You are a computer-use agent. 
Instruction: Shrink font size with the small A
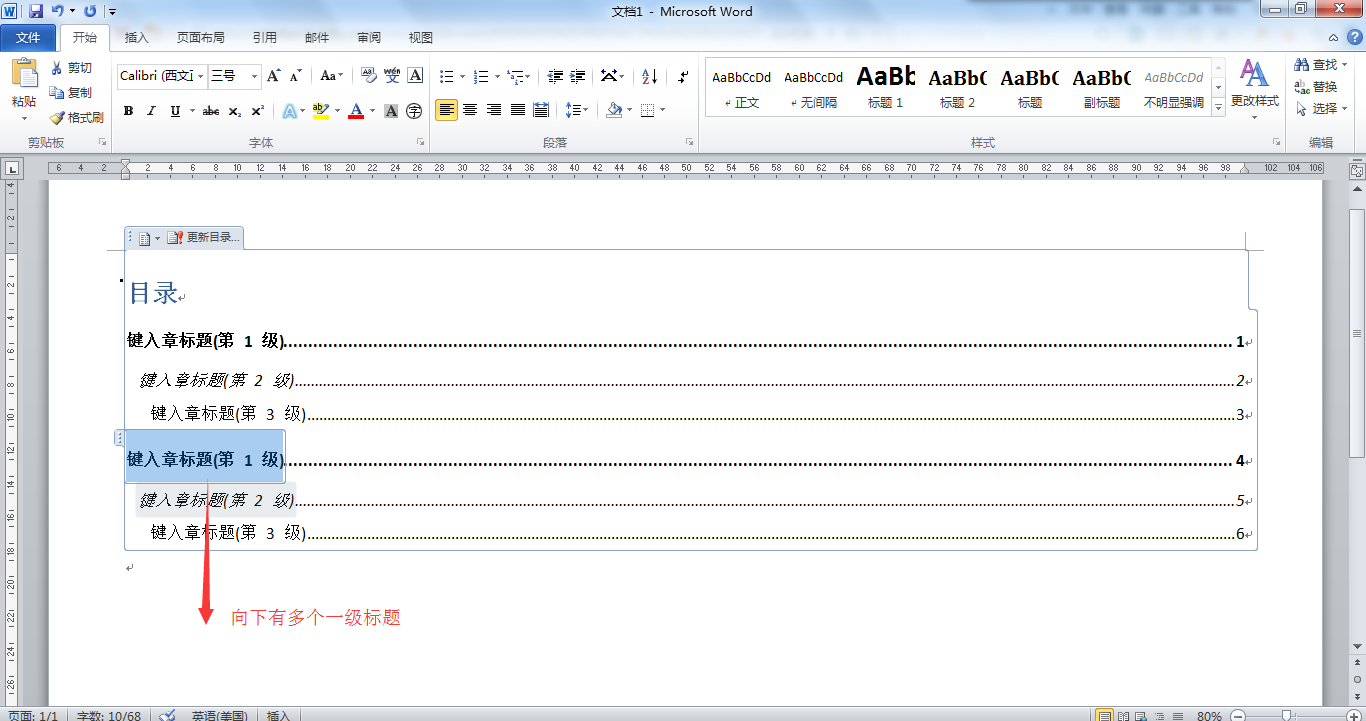tap(297, 76)
